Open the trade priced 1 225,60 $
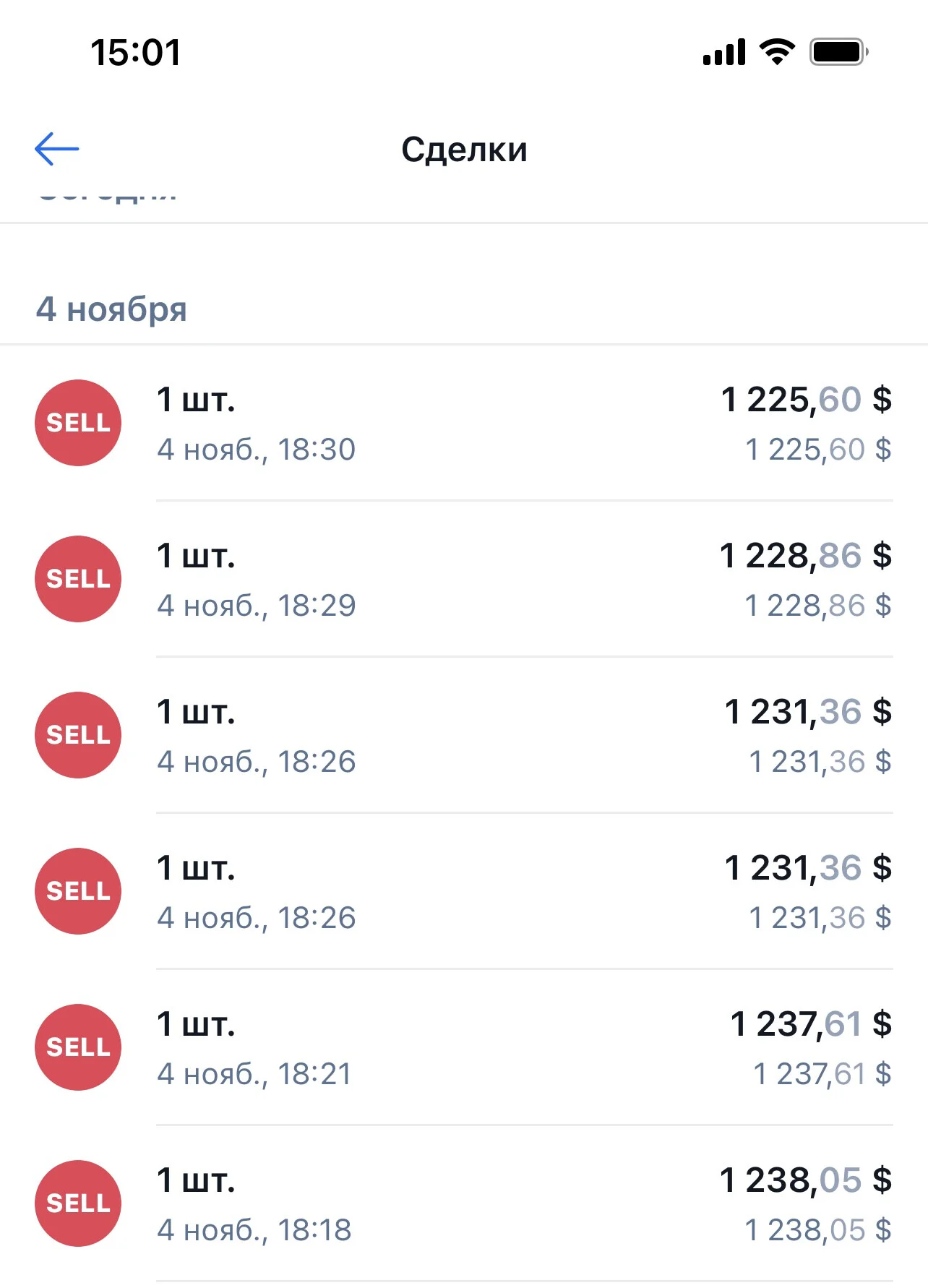The width and height of the screenshot is (928, 1288). pos(464,423)
